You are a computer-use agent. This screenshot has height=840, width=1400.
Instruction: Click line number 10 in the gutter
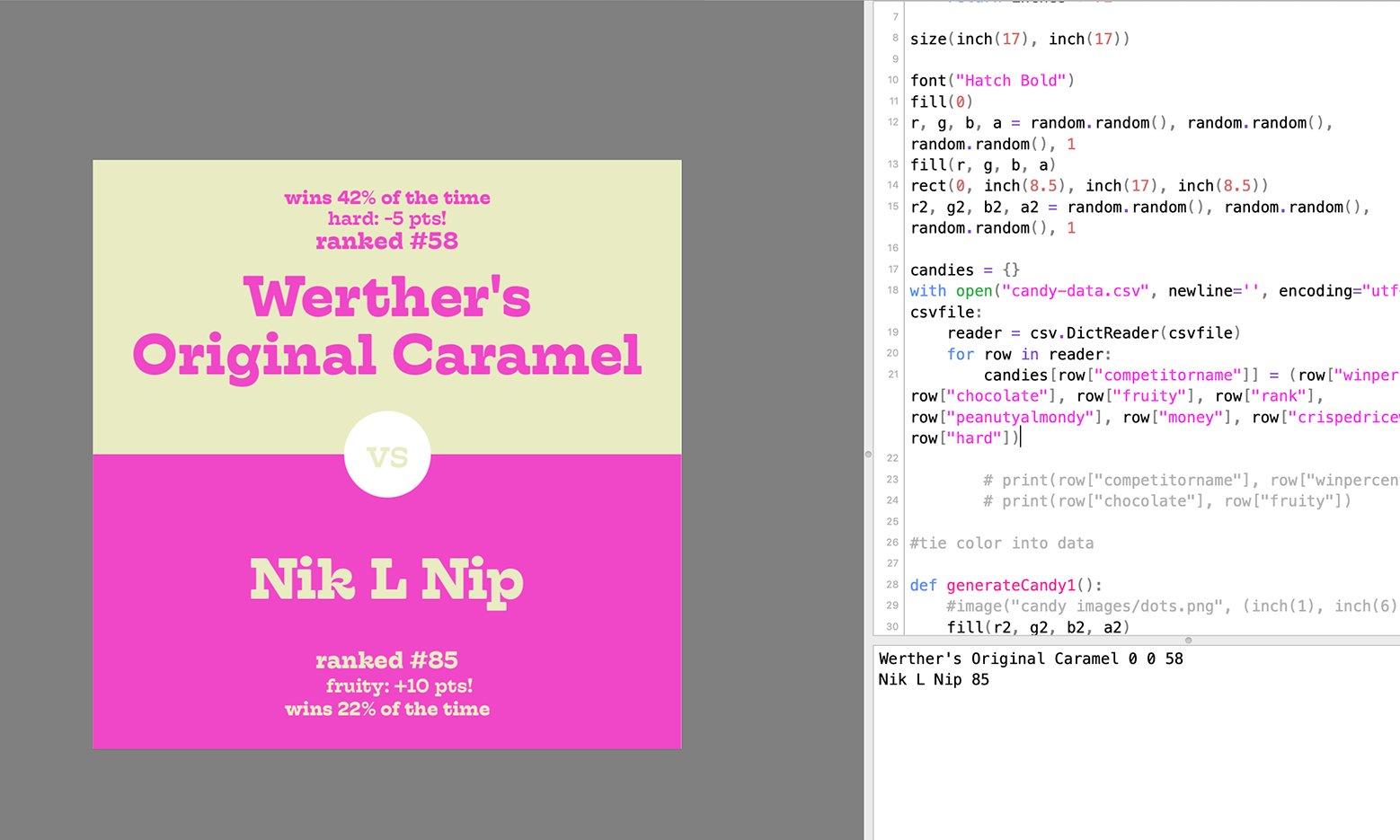tap(893, 80)
